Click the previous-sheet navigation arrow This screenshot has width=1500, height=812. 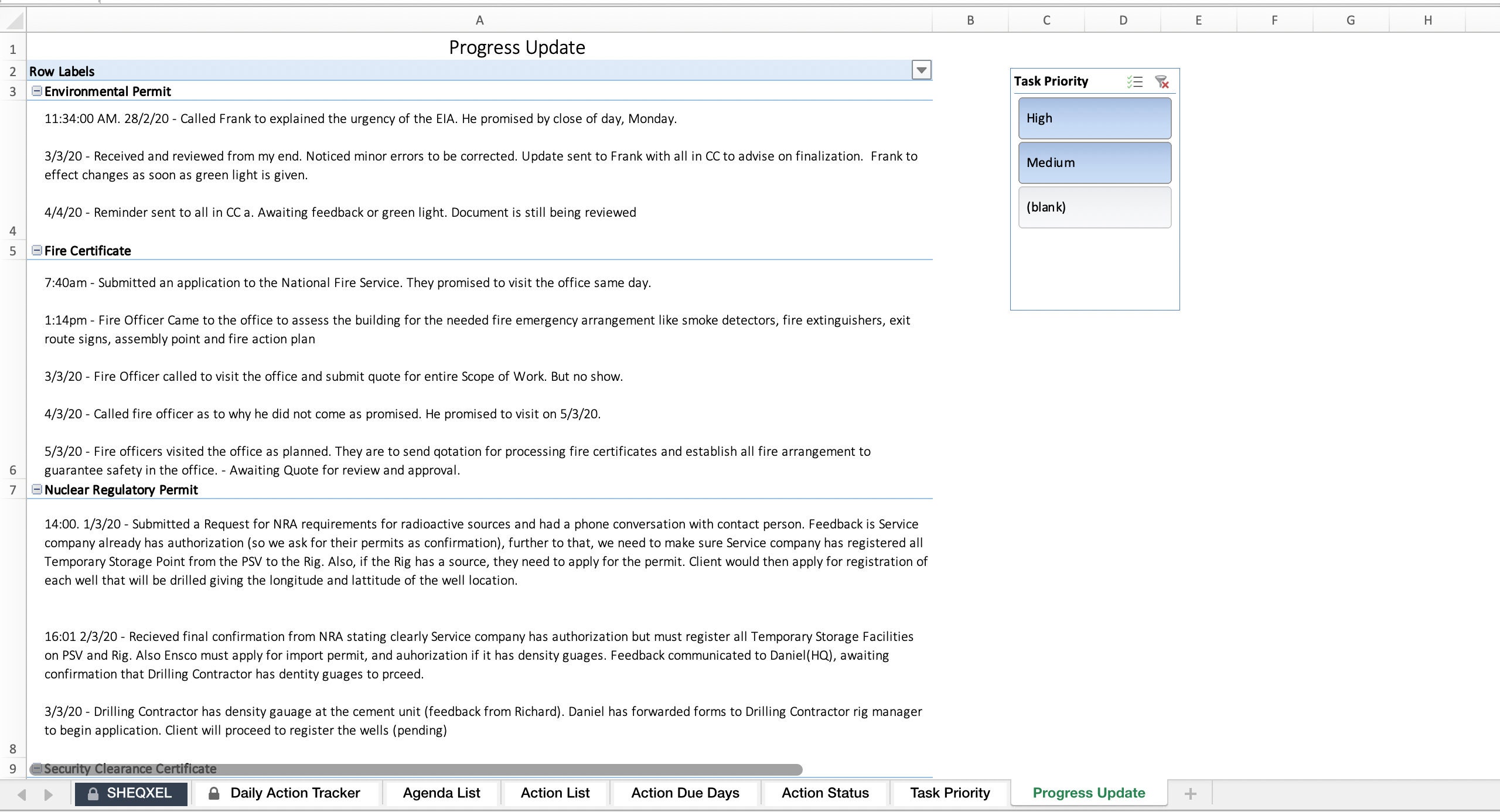[x=21, y=793]
